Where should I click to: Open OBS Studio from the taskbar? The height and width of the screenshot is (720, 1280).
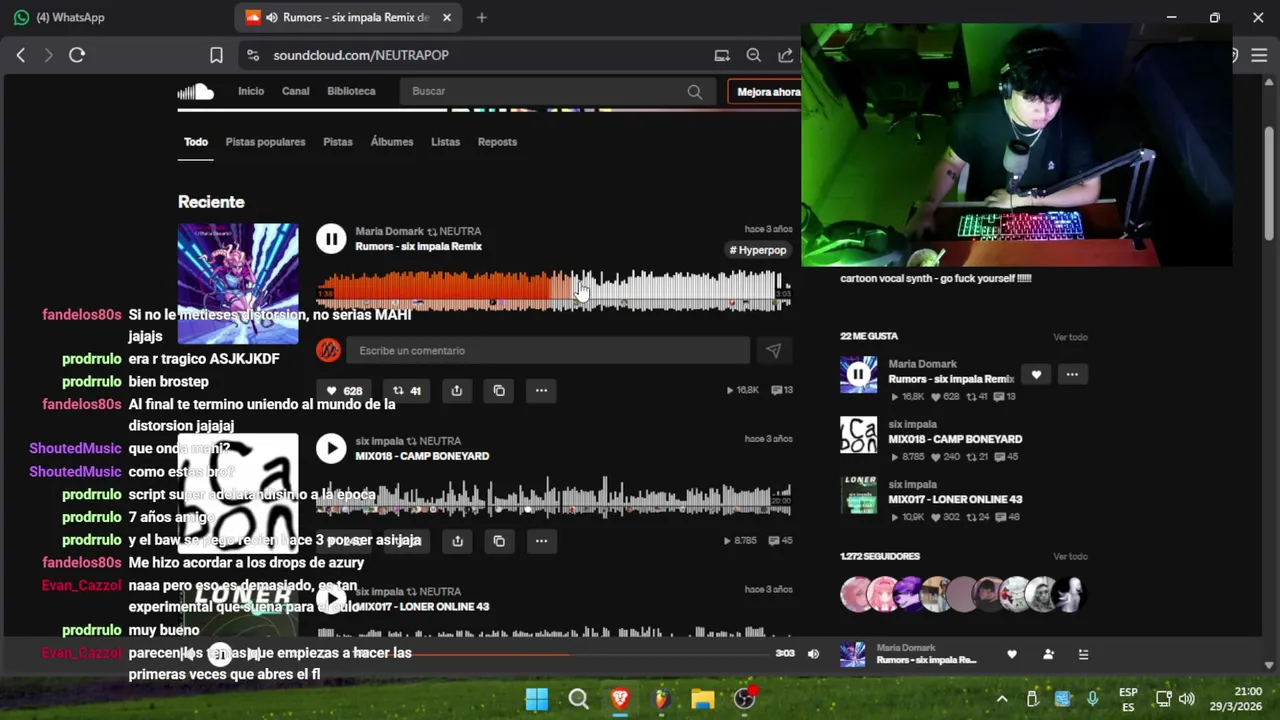tap(744, 699)
